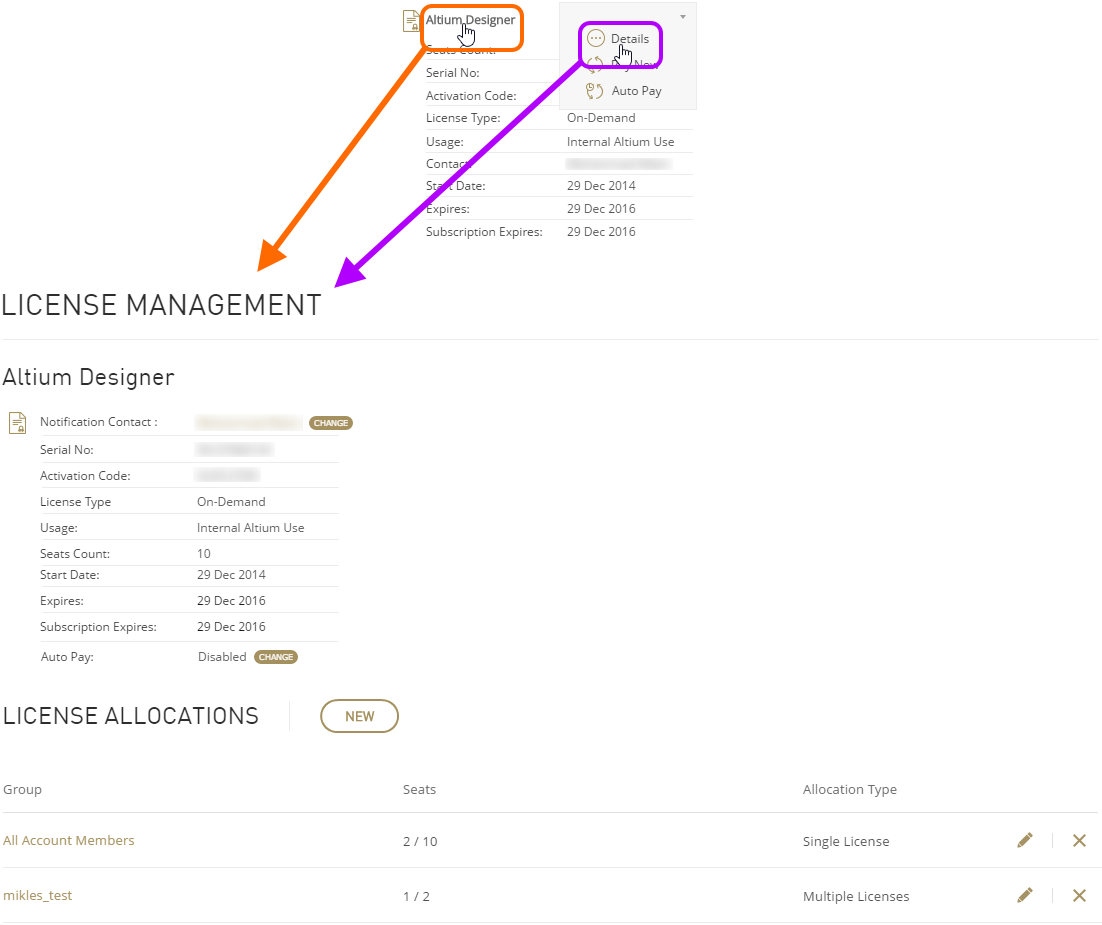Viewport: 1102px width, 925px height.
Task: Click license icon next to Notification Contact
Action: (x=17, y=423)
